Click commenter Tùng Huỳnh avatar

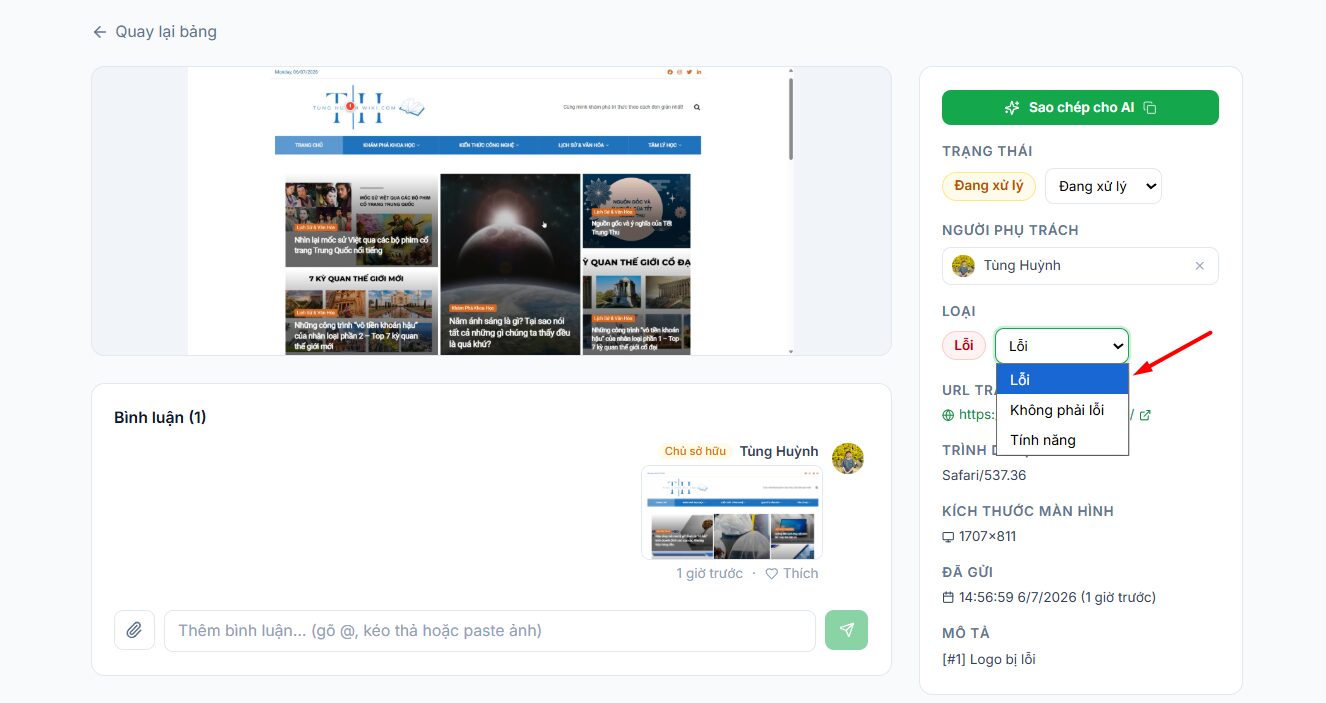click(847, 458)
